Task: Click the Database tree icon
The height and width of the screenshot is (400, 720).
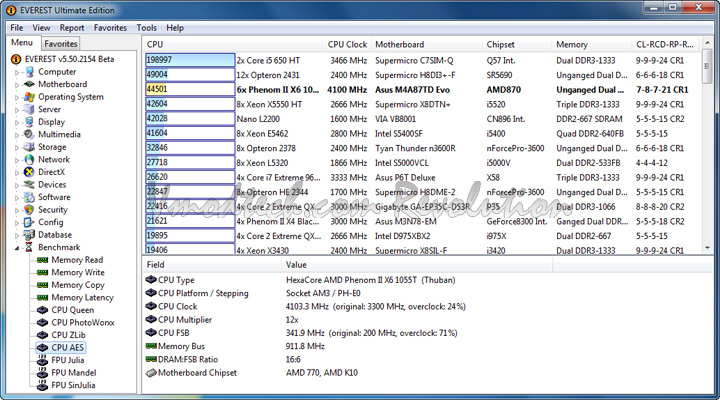Action: point(29,235)
